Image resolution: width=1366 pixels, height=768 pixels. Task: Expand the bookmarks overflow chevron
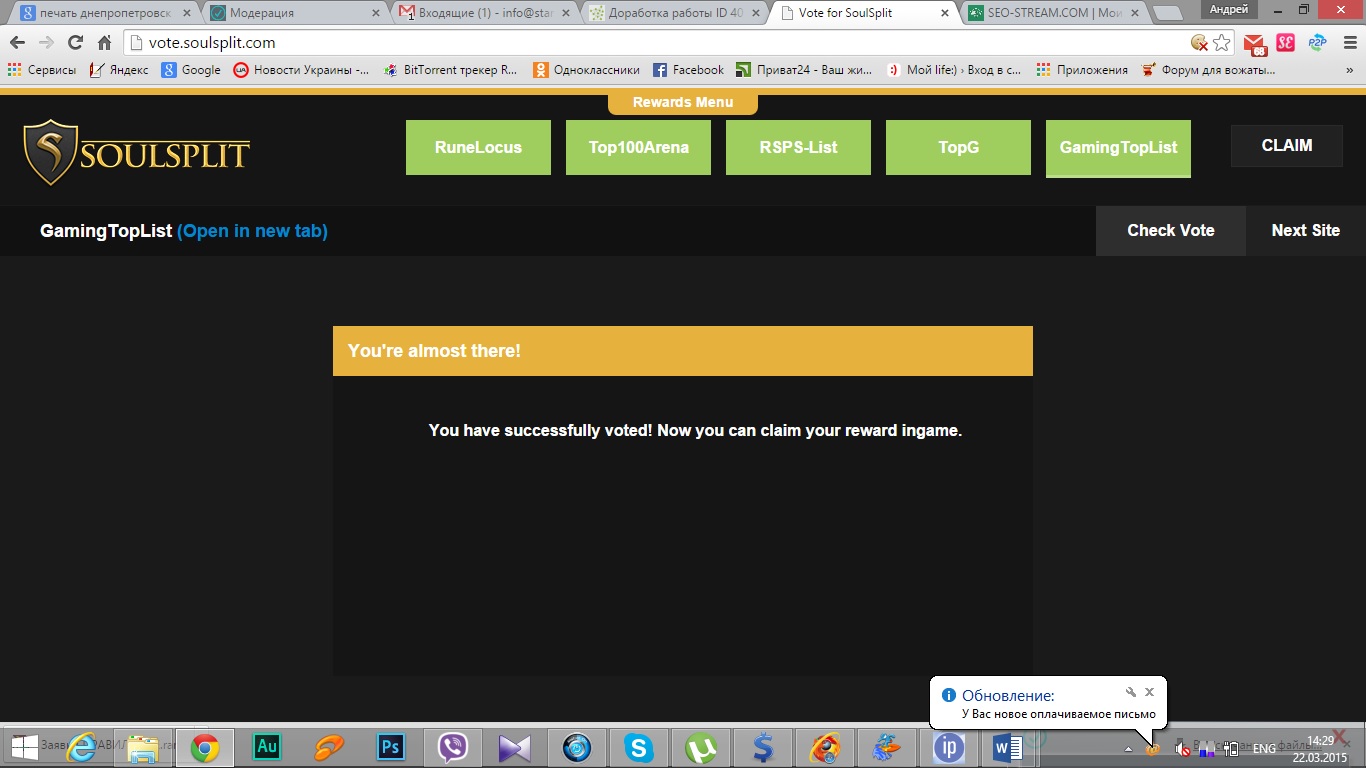pos(1352,70)
